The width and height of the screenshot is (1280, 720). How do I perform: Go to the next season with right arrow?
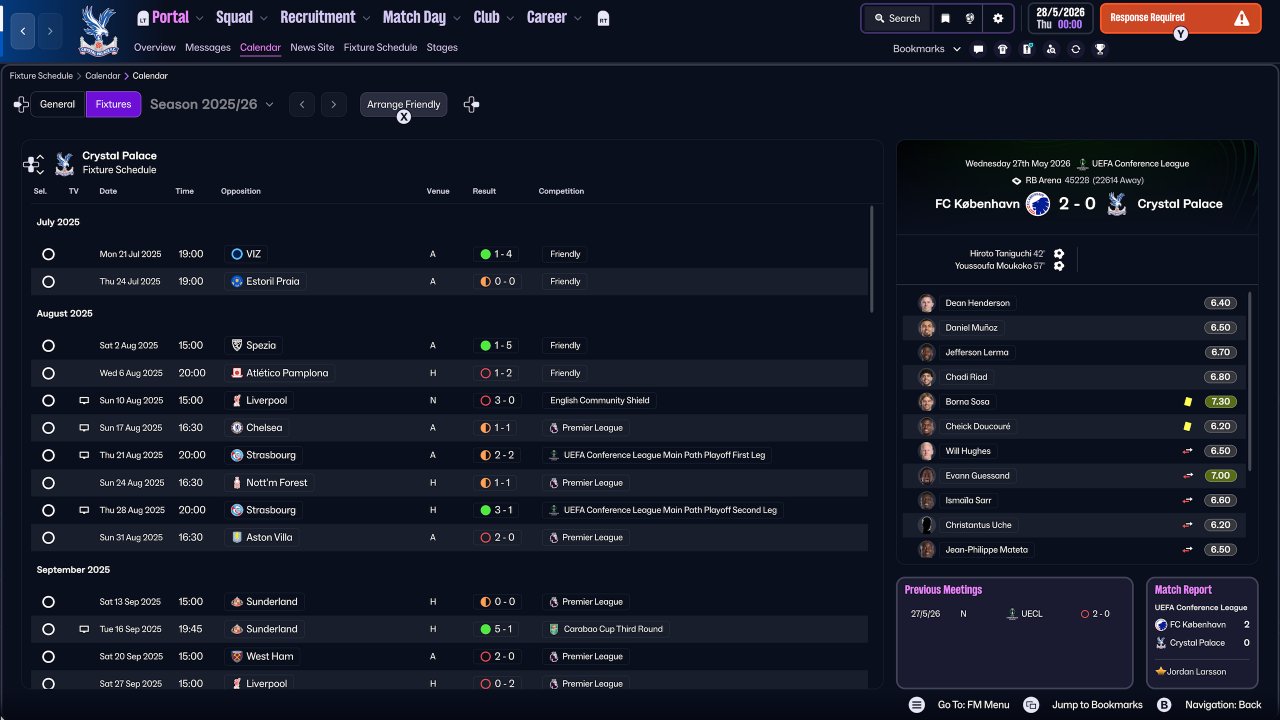[x=334, y=104]
